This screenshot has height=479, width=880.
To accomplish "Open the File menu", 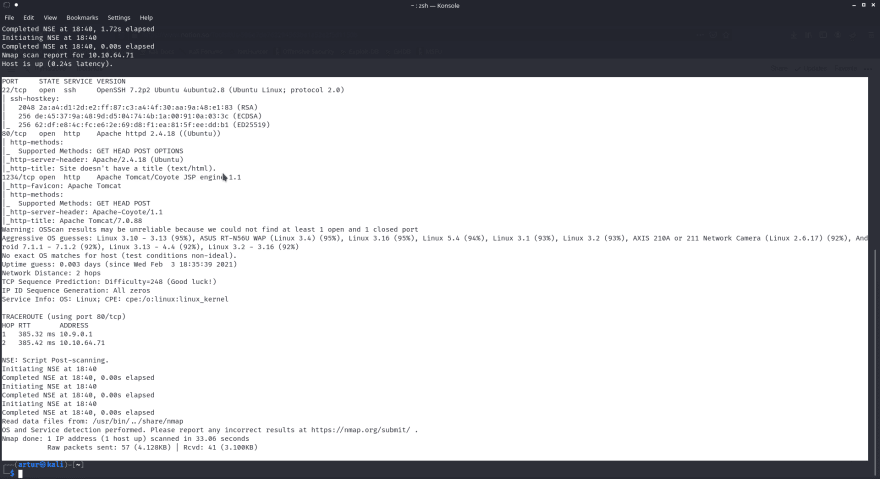I will coord(9,17).
